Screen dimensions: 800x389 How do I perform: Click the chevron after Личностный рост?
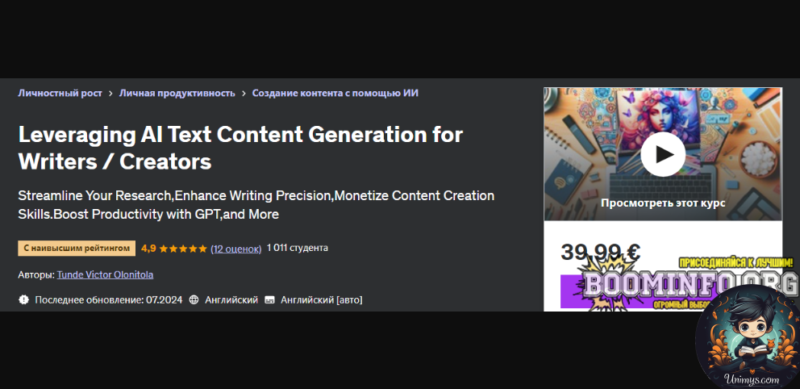coord(111,93)
